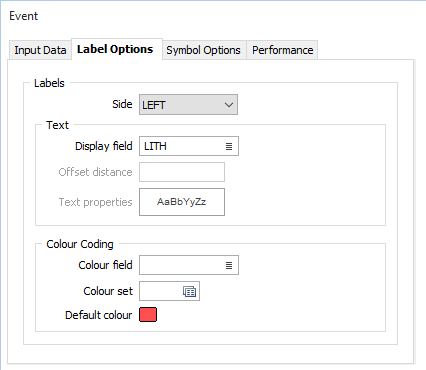426x370 pixels.
Task: Open the AaBbYyZz text properties preview
Action: click(x=182, y=202)
